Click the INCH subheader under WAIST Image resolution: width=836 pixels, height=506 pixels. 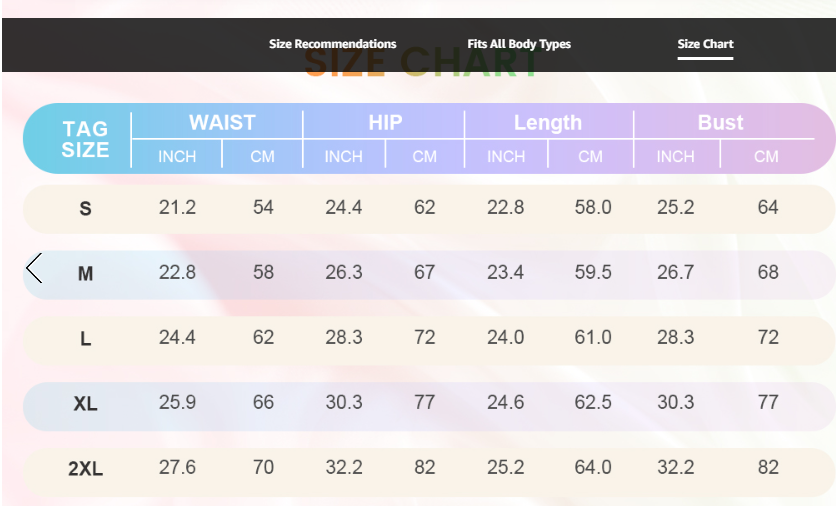pyautogui.click(x=177, y=156)
